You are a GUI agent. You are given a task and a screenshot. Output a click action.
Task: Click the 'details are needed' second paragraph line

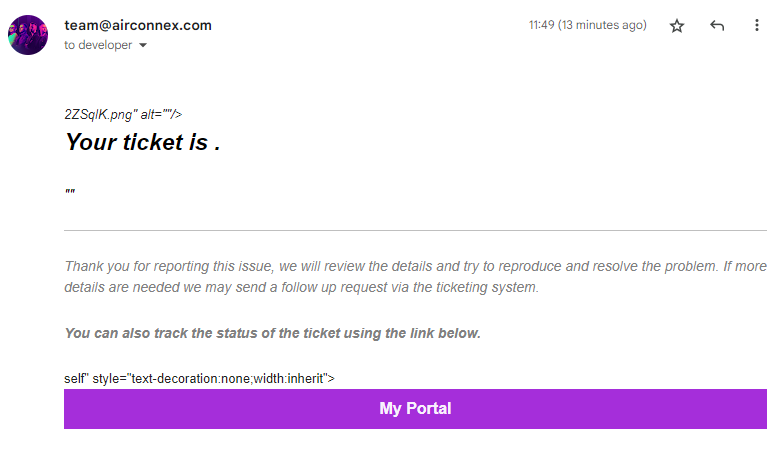[x=302, y=288]
